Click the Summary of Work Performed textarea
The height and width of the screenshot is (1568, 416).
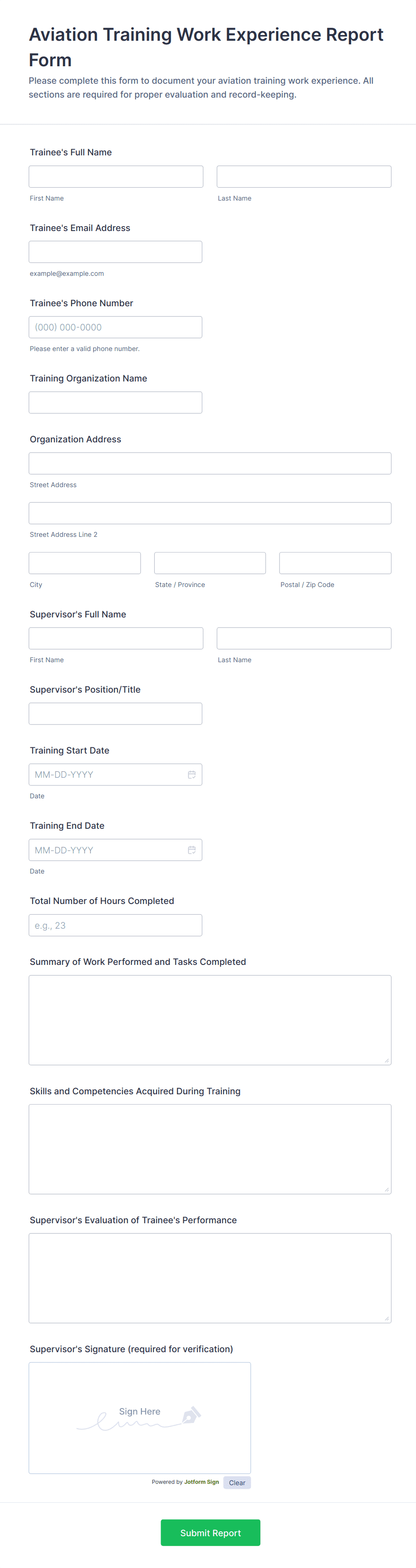pyautogui.click(x=209, y=1020)
